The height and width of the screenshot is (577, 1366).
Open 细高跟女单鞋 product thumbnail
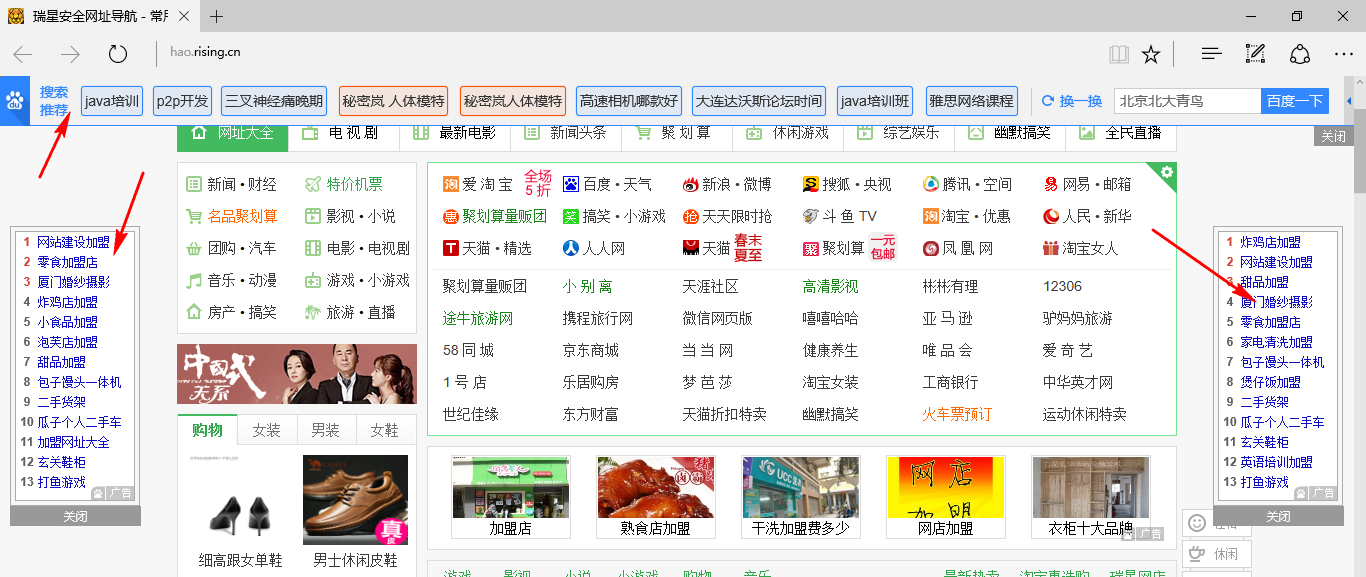[x=240, y=500]
